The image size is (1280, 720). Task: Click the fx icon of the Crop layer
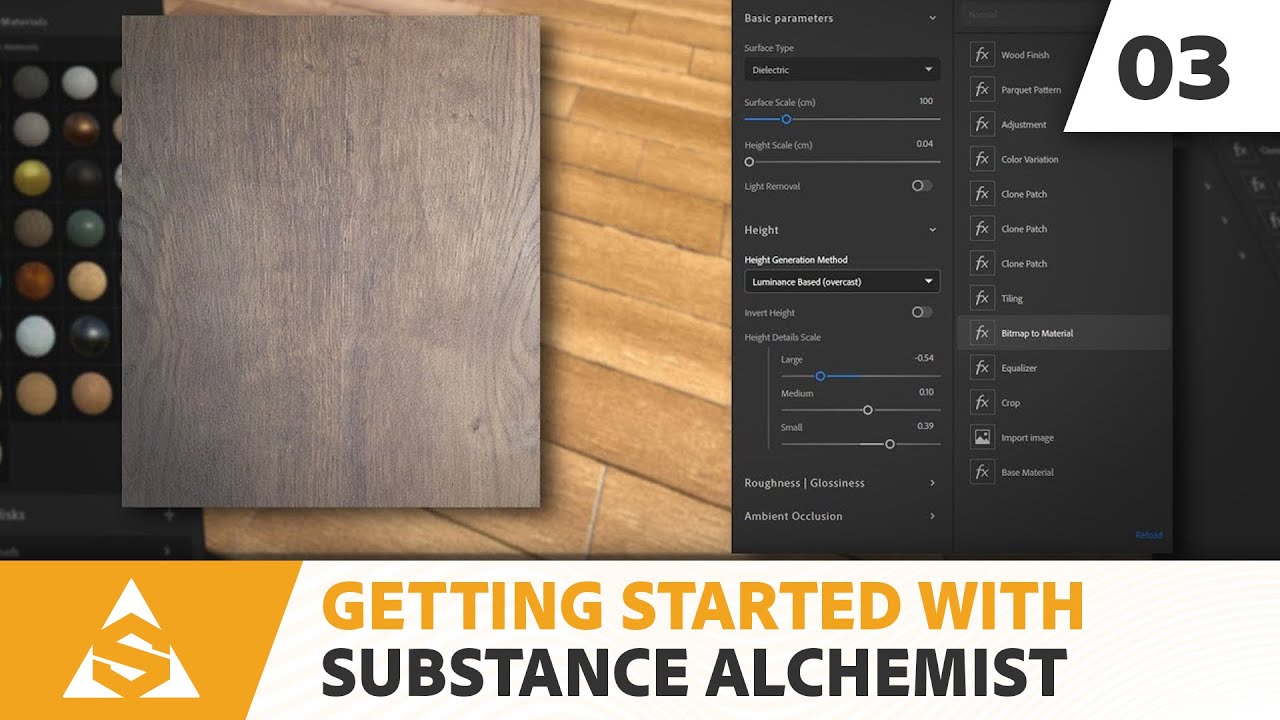982,403
